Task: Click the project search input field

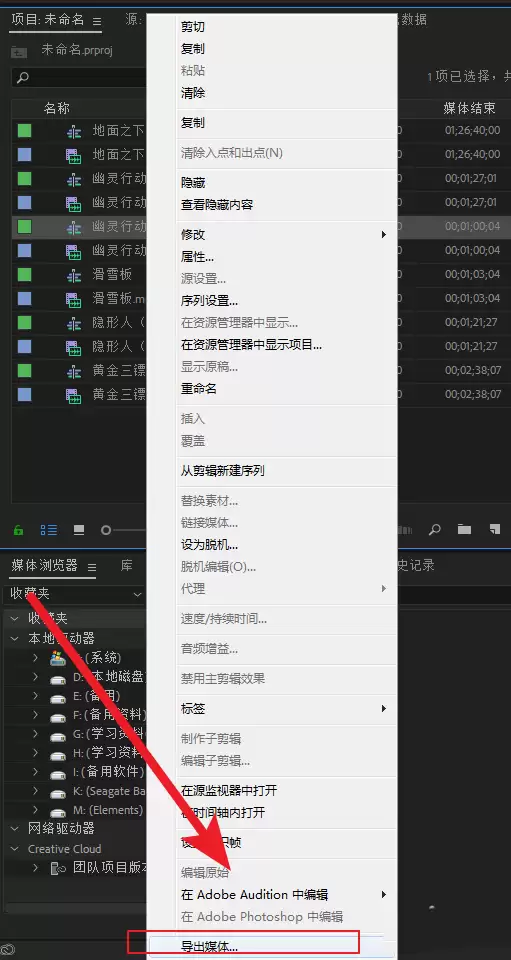Action: [x=80, y=77]
